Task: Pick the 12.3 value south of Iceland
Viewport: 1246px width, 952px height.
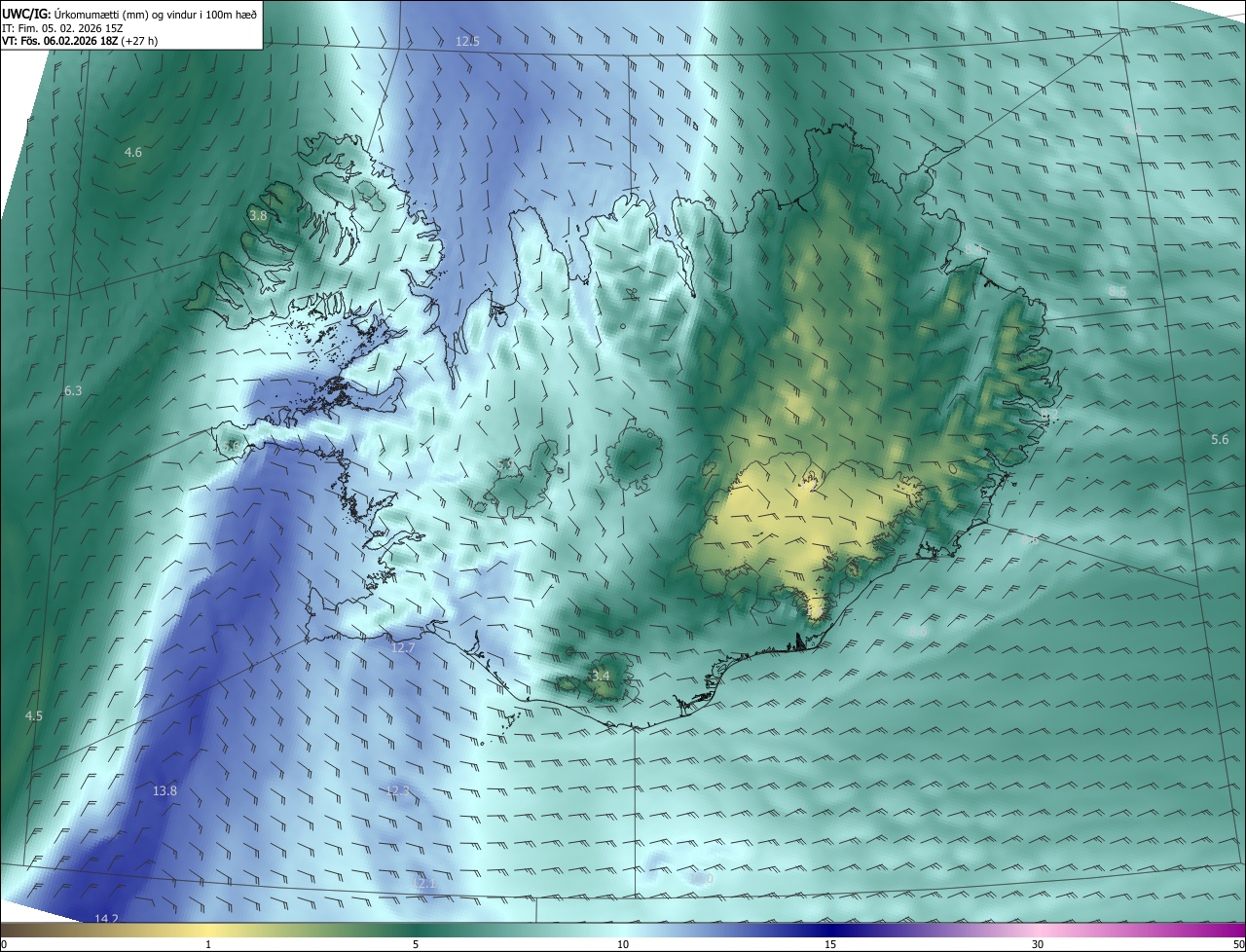Action: [x=398, y=790]
